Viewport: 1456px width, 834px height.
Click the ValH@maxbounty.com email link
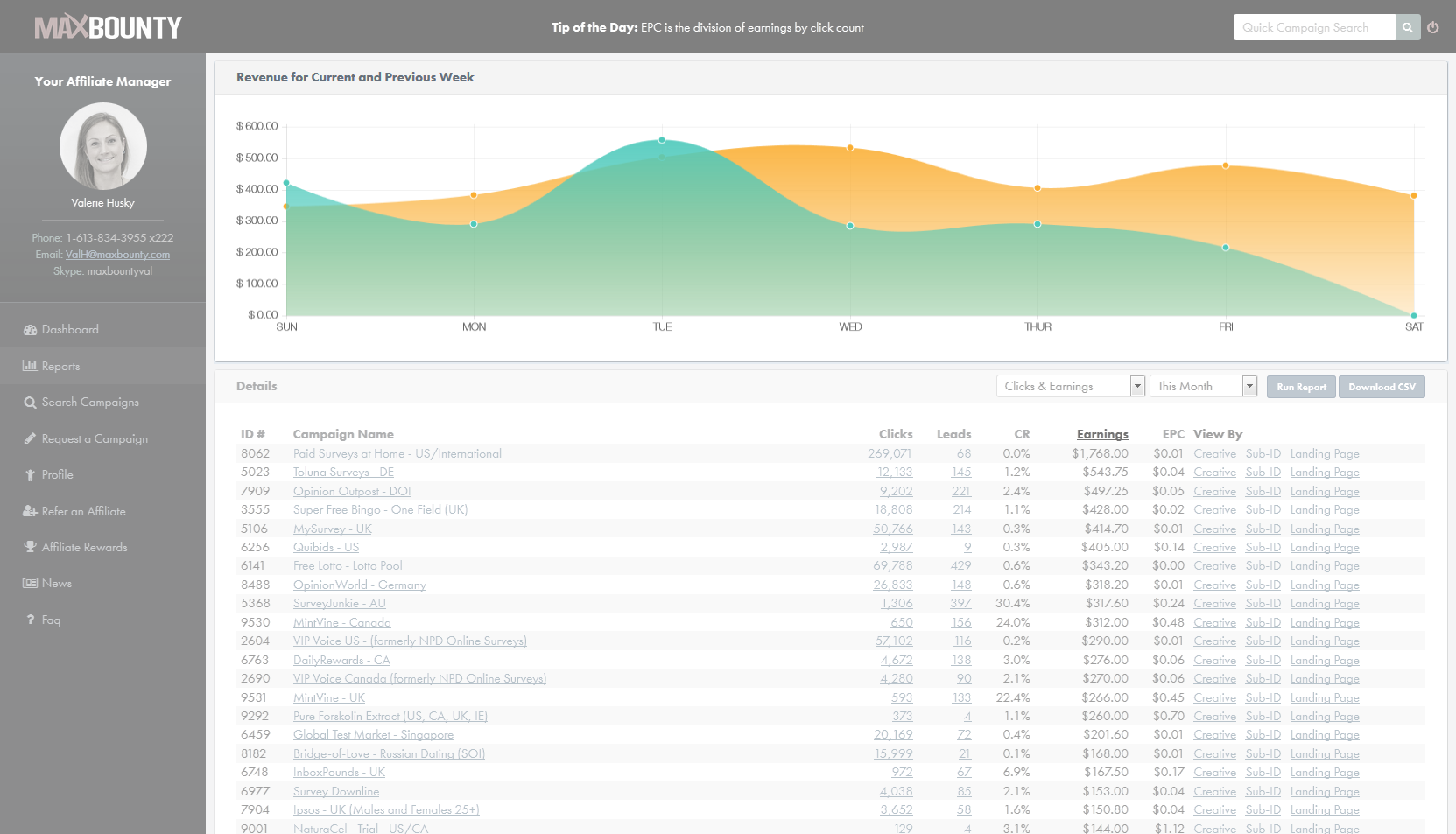click(x=117, y=255)
